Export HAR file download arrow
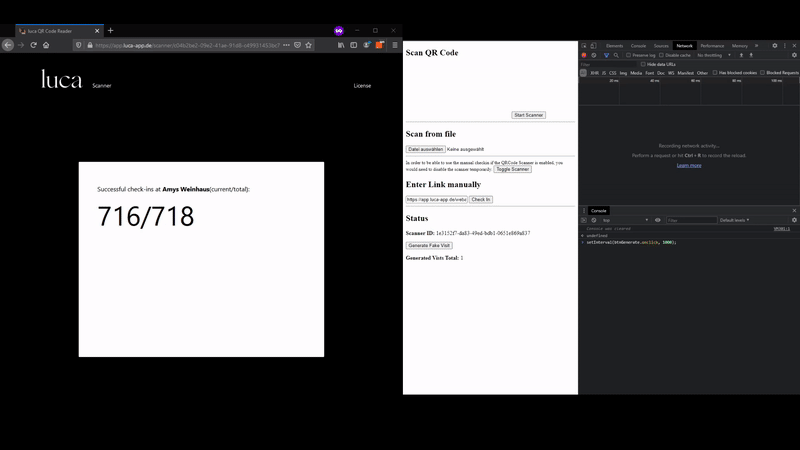Image resolution: width=800 pixels, height=450 pixels. tap(751, 55)
